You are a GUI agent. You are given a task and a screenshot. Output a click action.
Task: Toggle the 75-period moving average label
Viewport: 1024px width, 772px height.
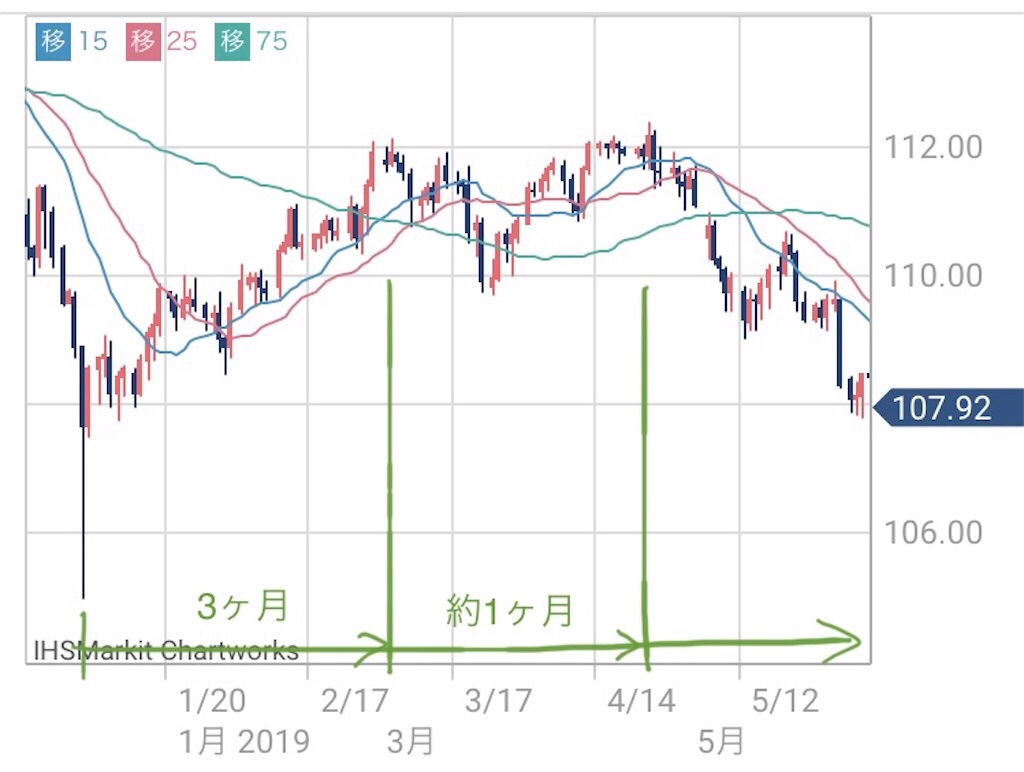click(x=272, y=41)
